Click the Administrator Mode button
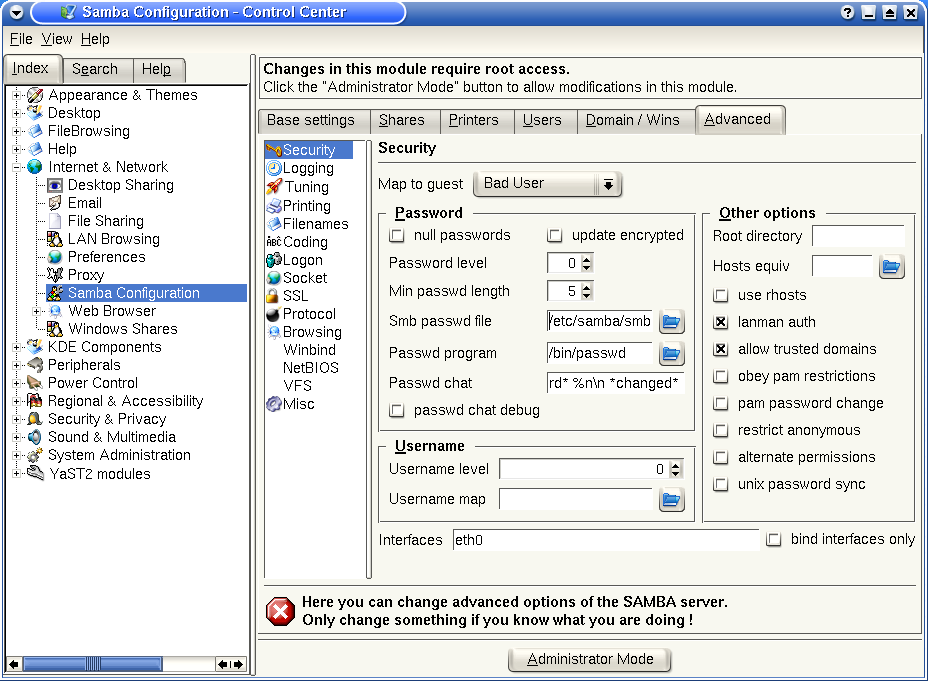928x681 pixels. click(590, 659)
